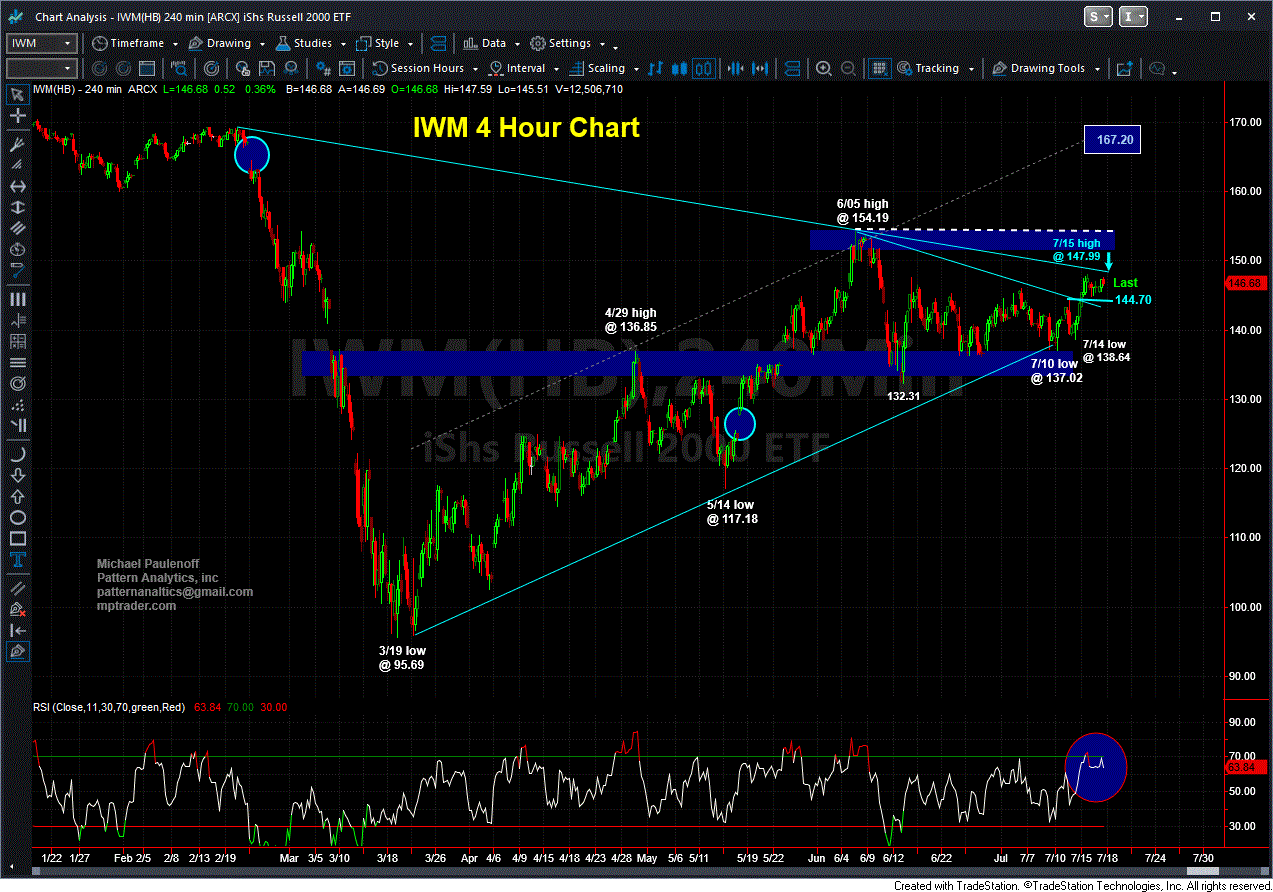Click the remove drawing objects icon

point(18,609)
